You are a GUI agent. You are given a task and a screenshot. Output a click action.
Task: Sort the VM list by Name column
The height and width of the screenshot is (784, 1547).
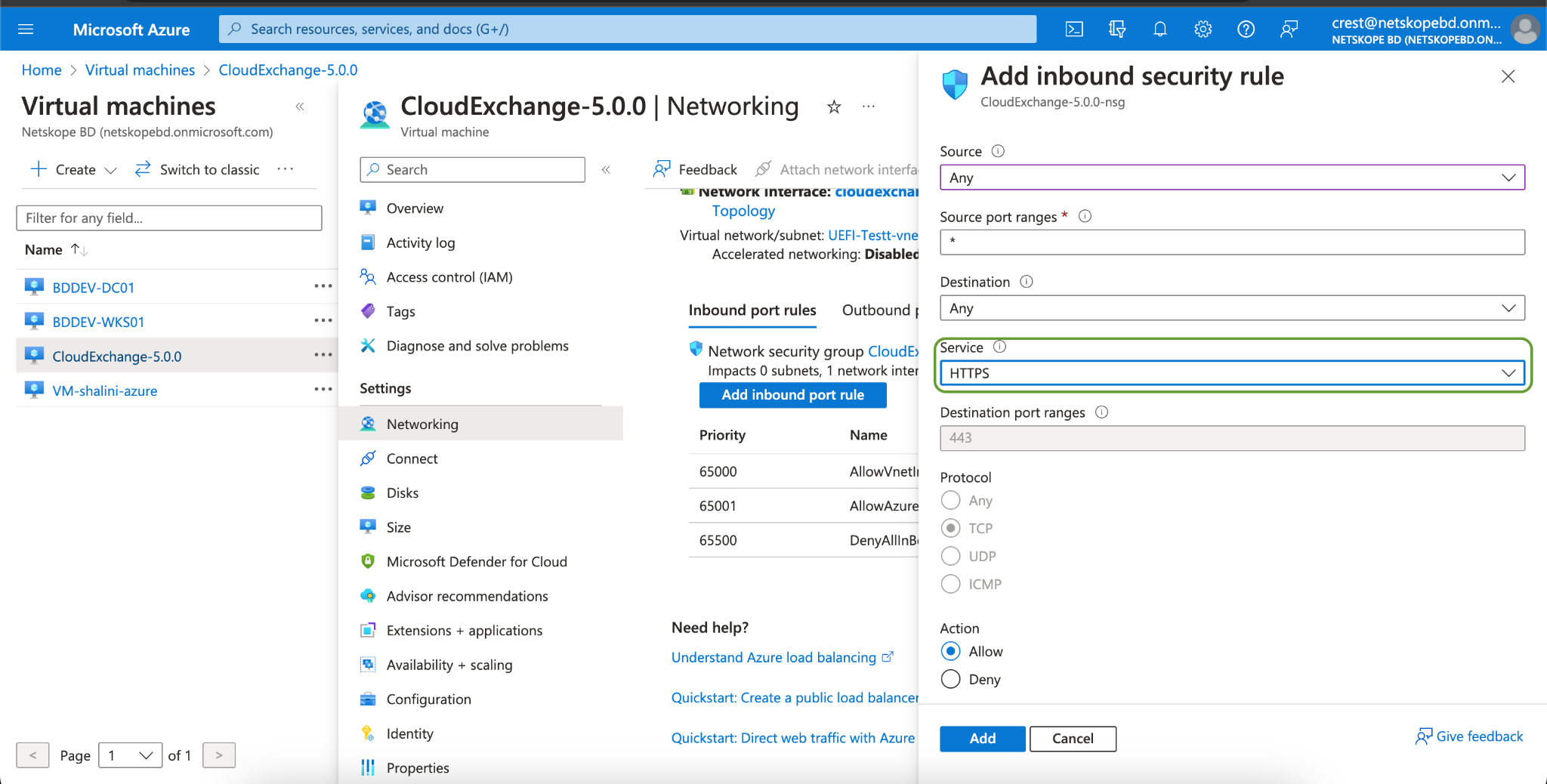(x=57, y=250)
